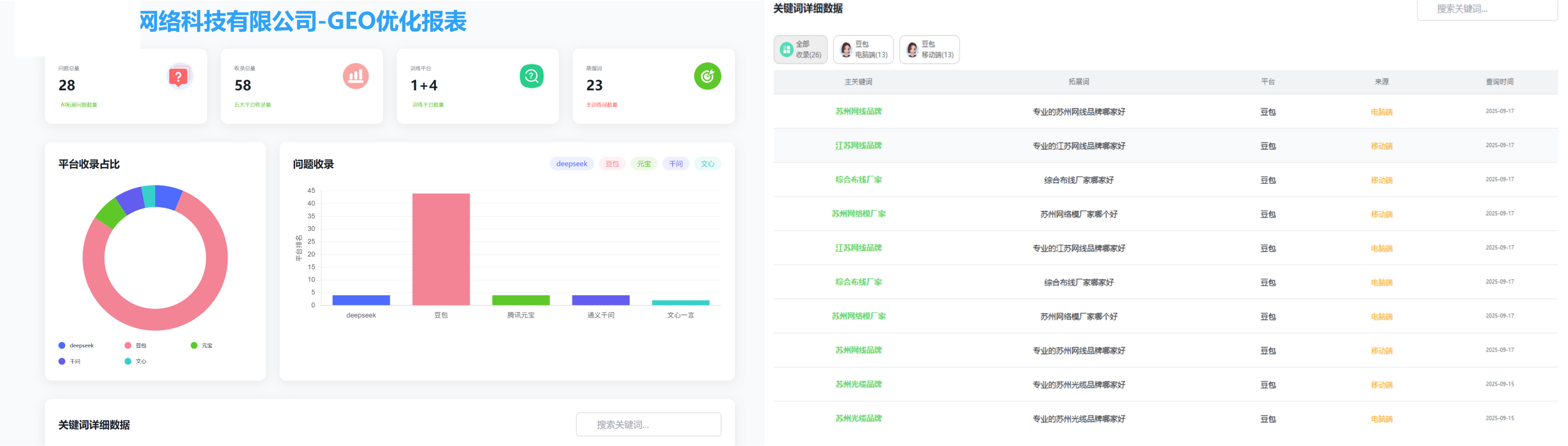Click the pink 豆包 bar in chart
This screenshot has width=1568, height=446.
coord(441,249)
